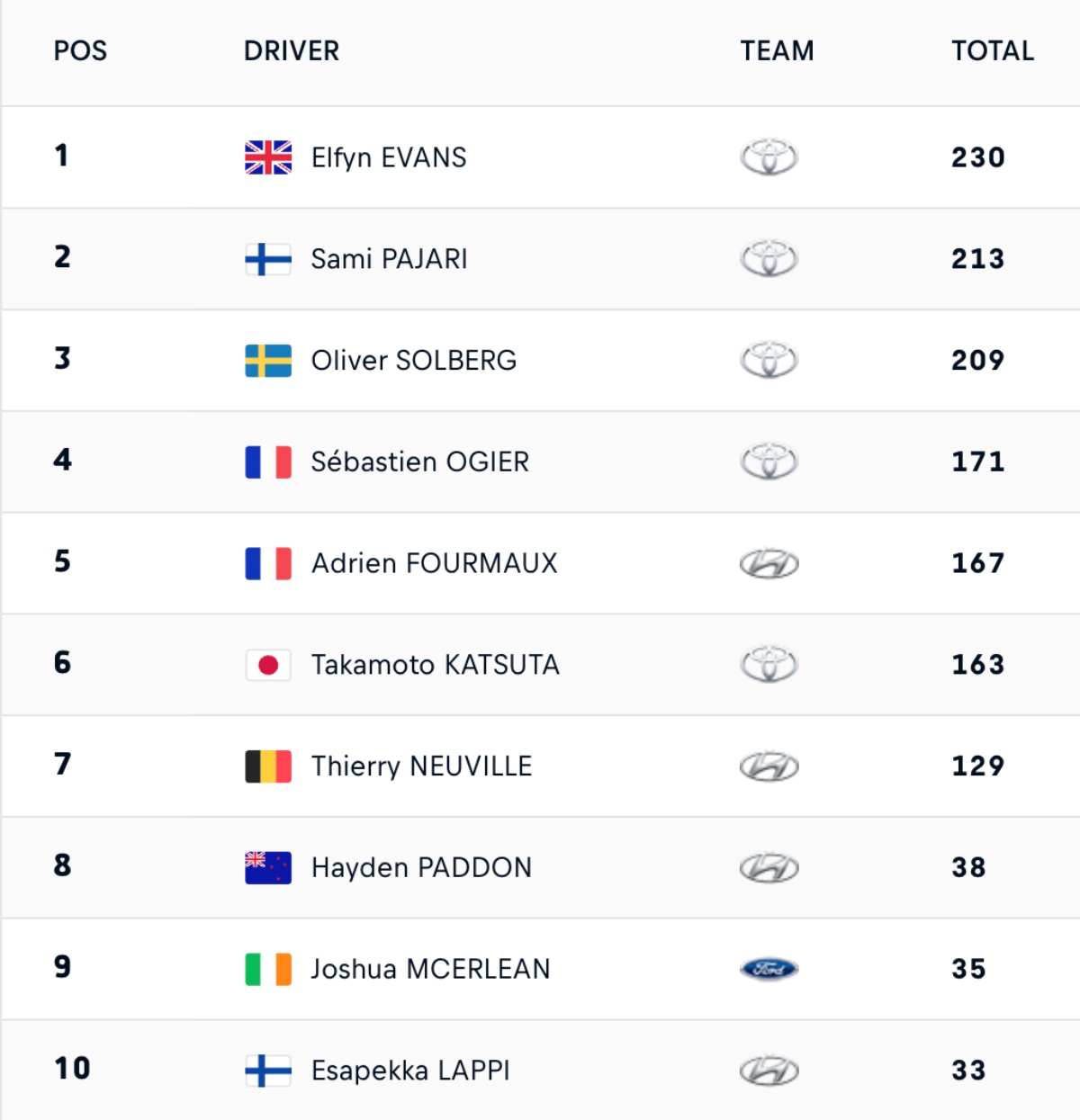The width and height of the screenshot is (1080, 1120).
Task: Click the UK flag next to Elfyn Evans
Action: pos(268,157)
